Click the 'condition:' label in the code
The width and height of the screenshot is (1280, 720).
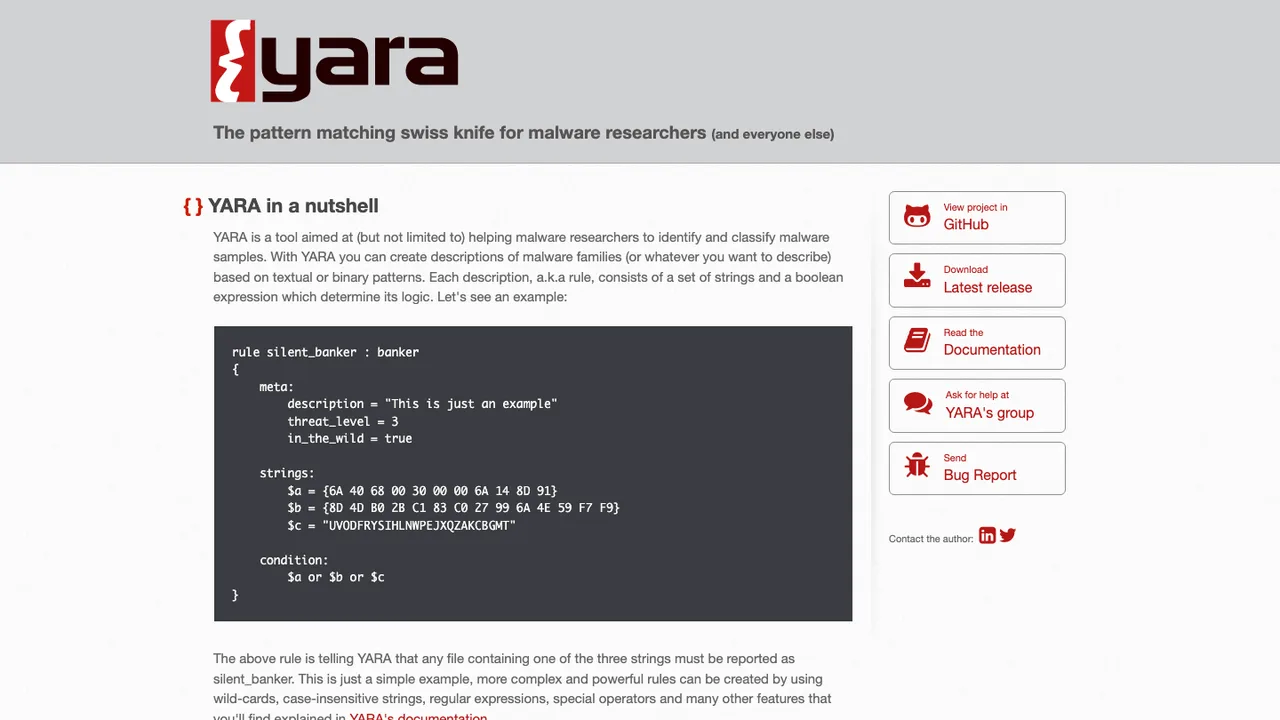pos(294,560)
